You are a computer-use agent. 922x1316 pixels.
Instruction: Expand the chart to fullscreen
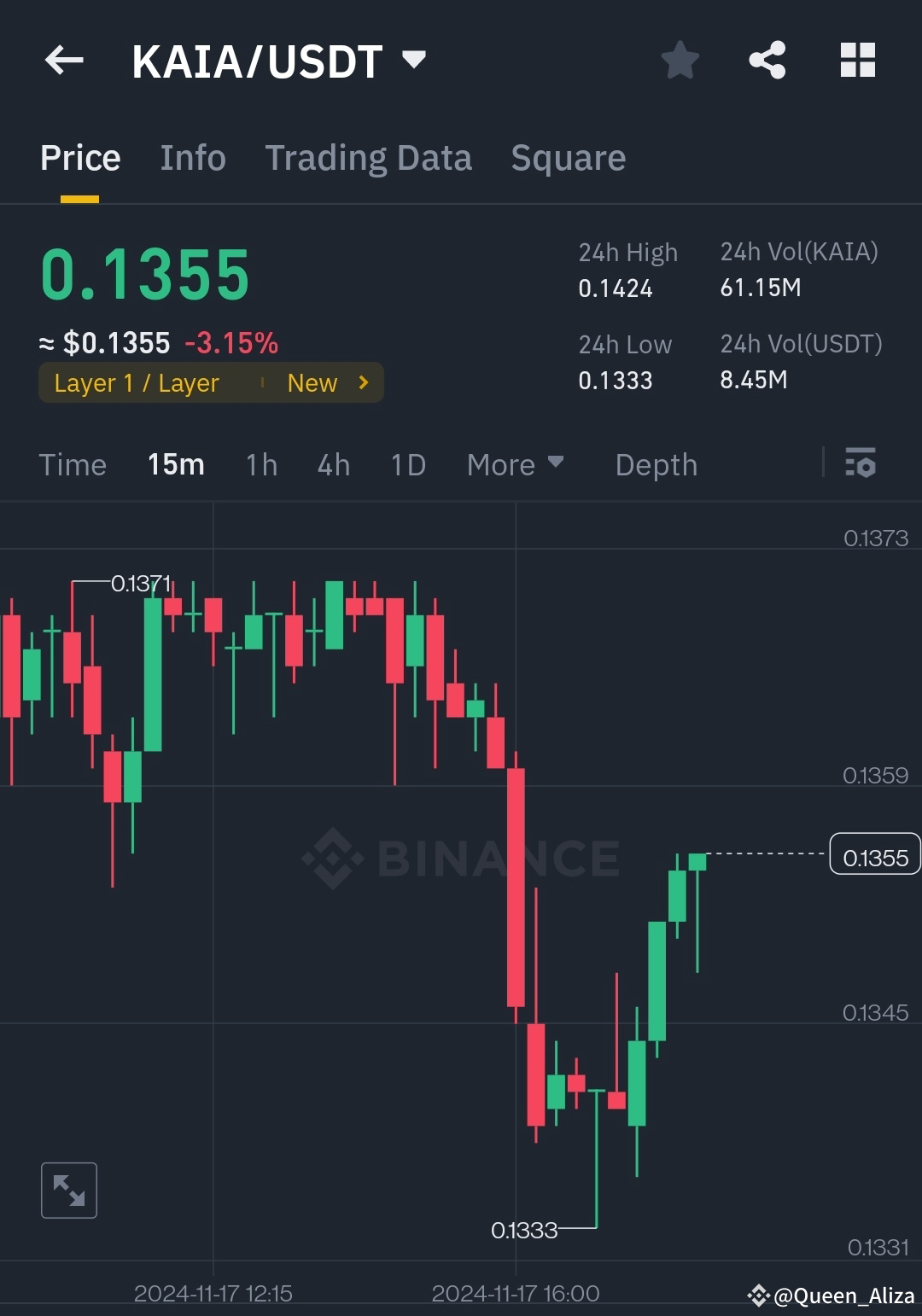(68, 1190)
